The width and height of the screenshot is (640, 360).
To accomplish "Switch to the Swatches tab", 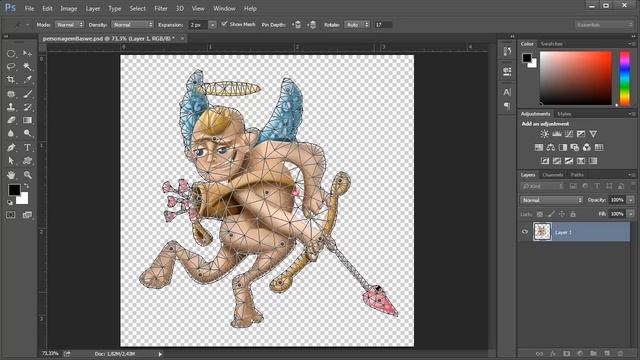I will tap(551, 44).
